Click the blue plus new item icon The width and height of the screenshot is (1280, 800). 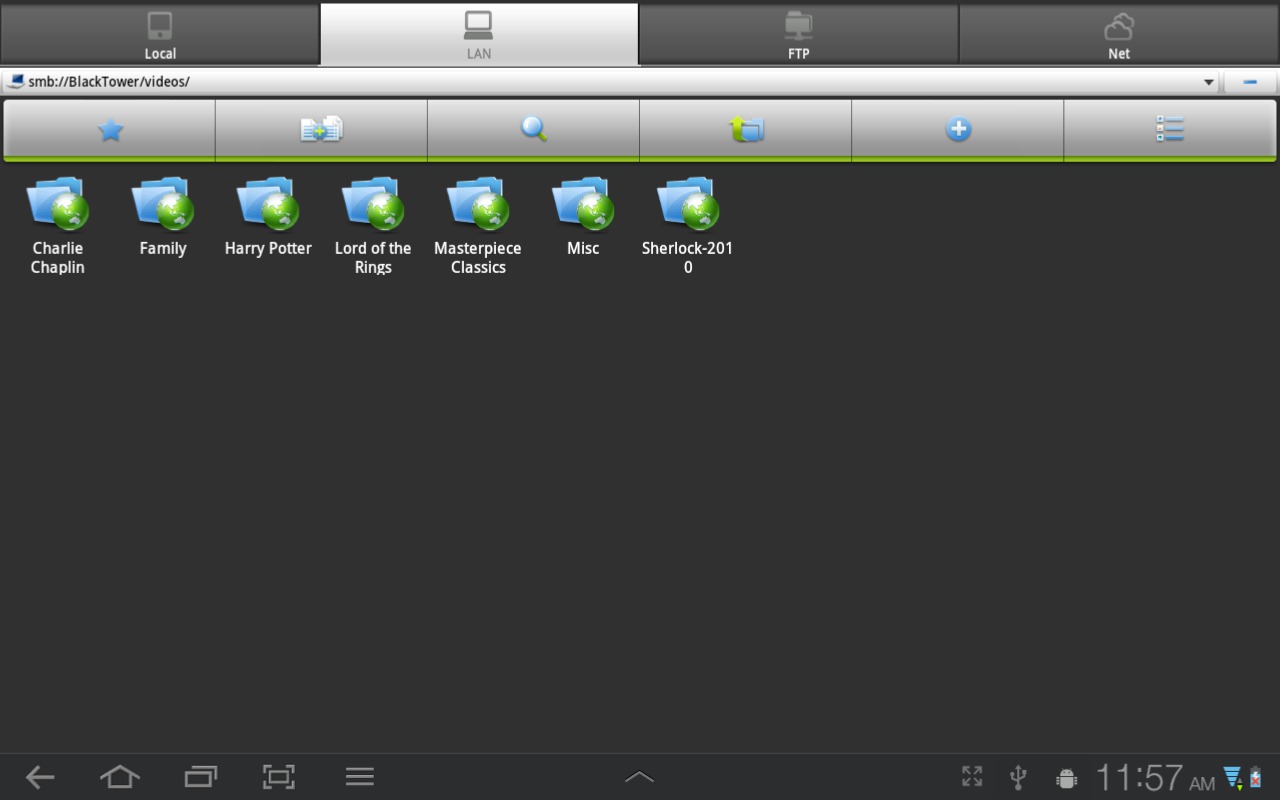(957, 129)
